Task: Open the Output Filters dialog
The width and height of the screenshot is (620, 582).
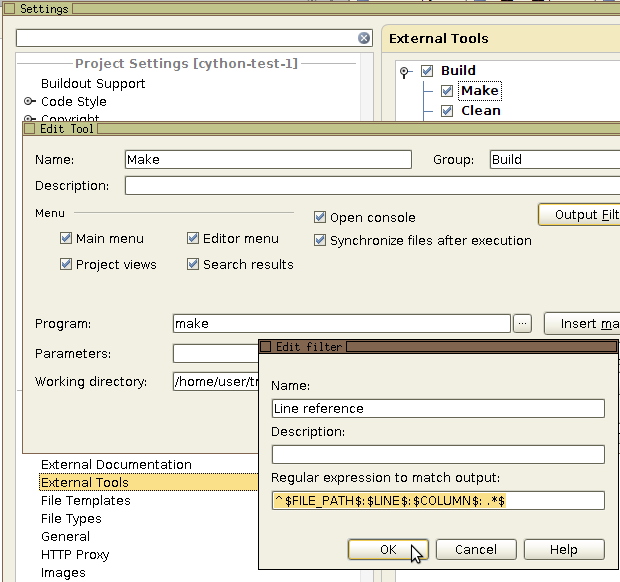Action: (x=579, y=215)
